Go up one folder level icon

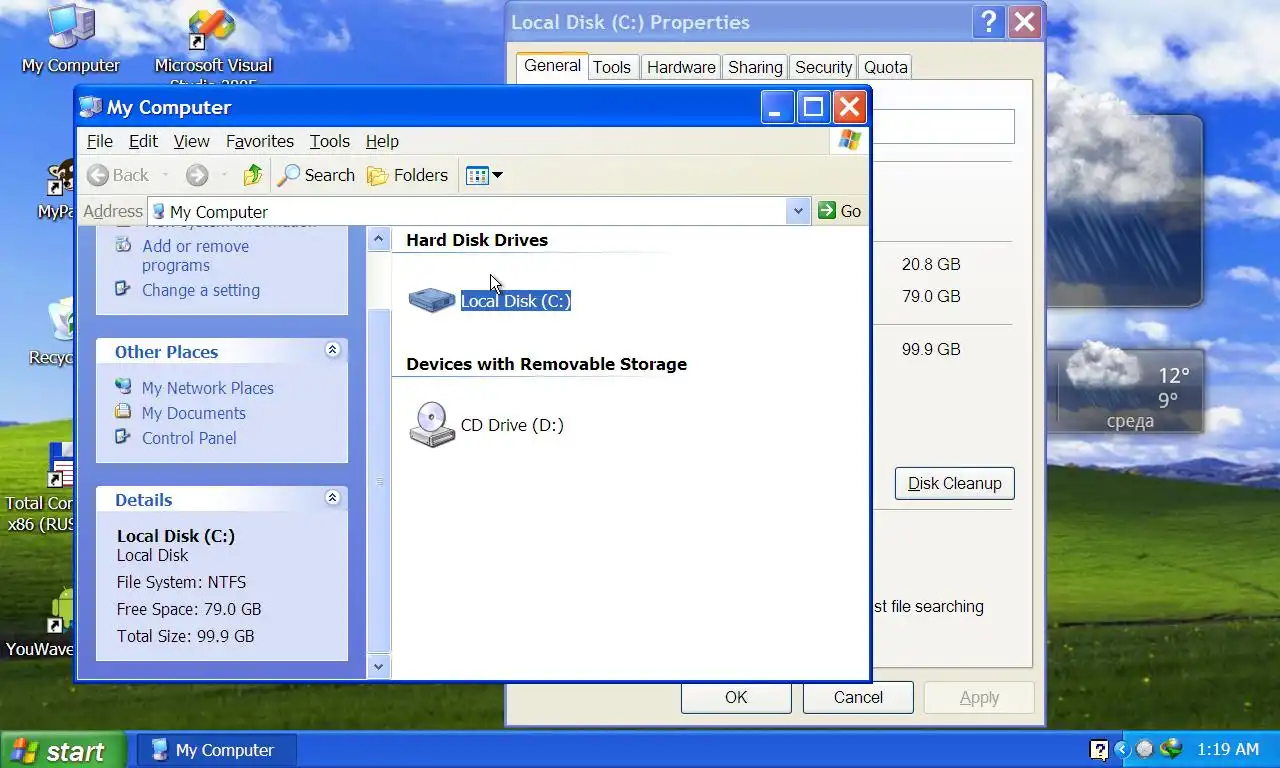tap(253, 175)
